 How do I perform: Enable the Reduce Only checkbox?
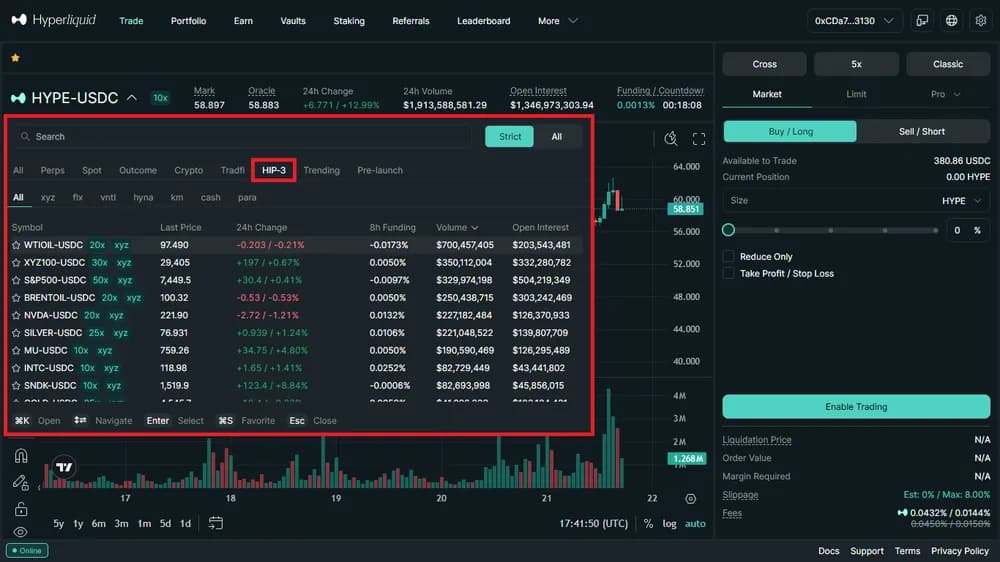(728, 256)
